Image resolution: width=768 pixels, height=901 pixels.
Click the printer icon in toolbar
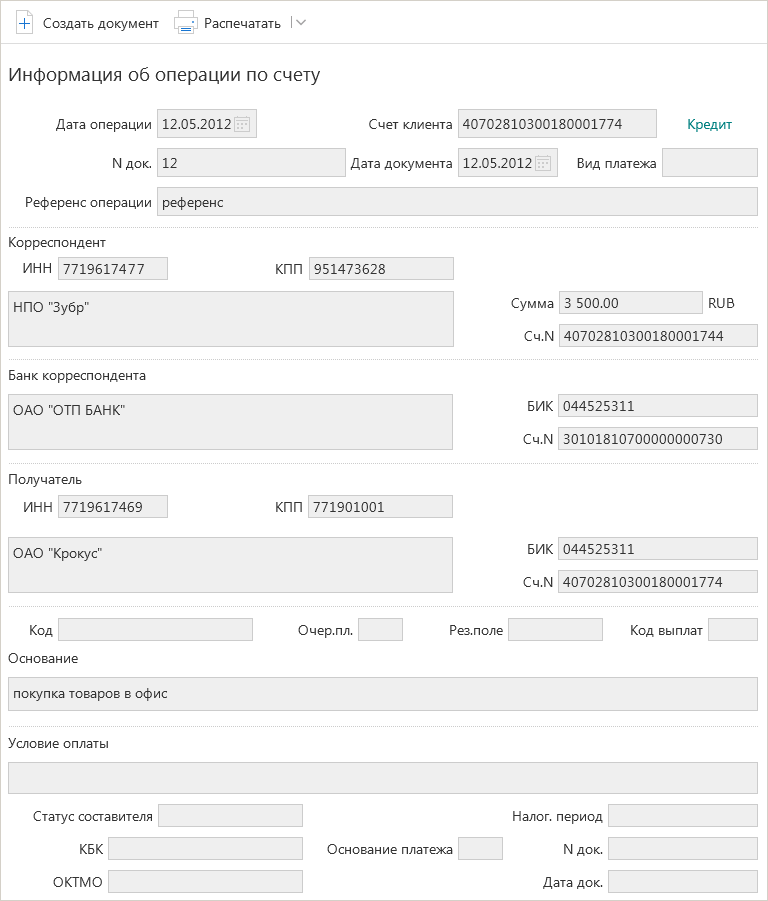coord(186,23)
